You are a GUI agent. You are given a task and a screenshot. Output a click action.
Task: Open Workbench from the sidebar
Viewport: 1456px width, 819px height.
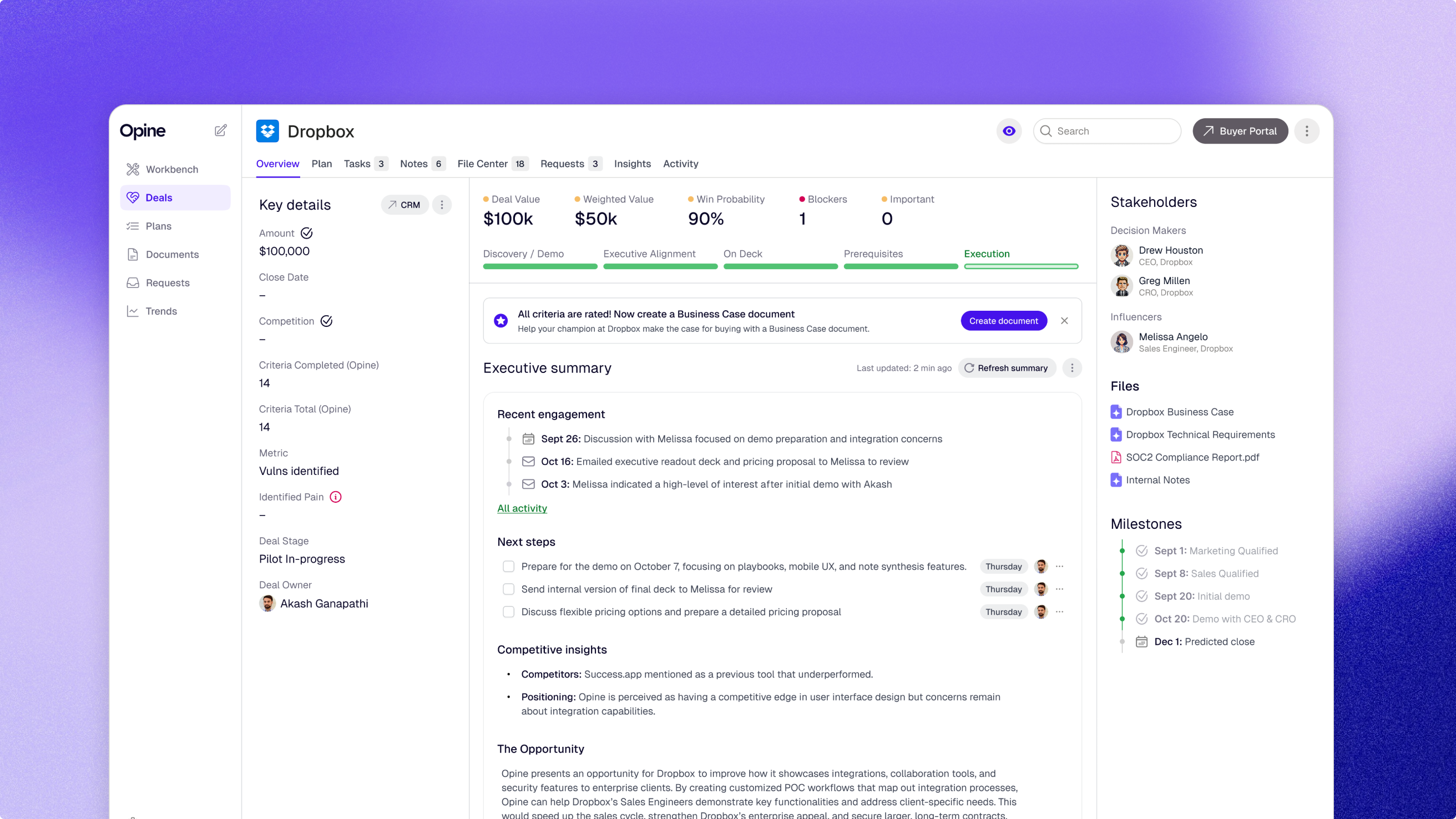coord(171,170)
